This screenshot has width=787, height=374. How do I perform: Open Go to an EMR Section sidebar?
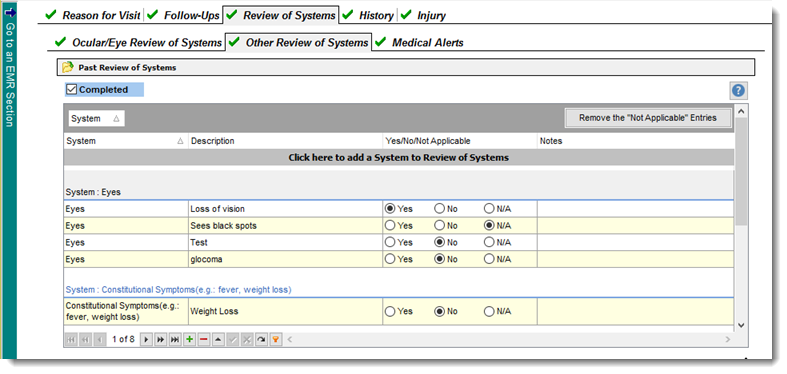pyautogui.click(x=9, y=75)
